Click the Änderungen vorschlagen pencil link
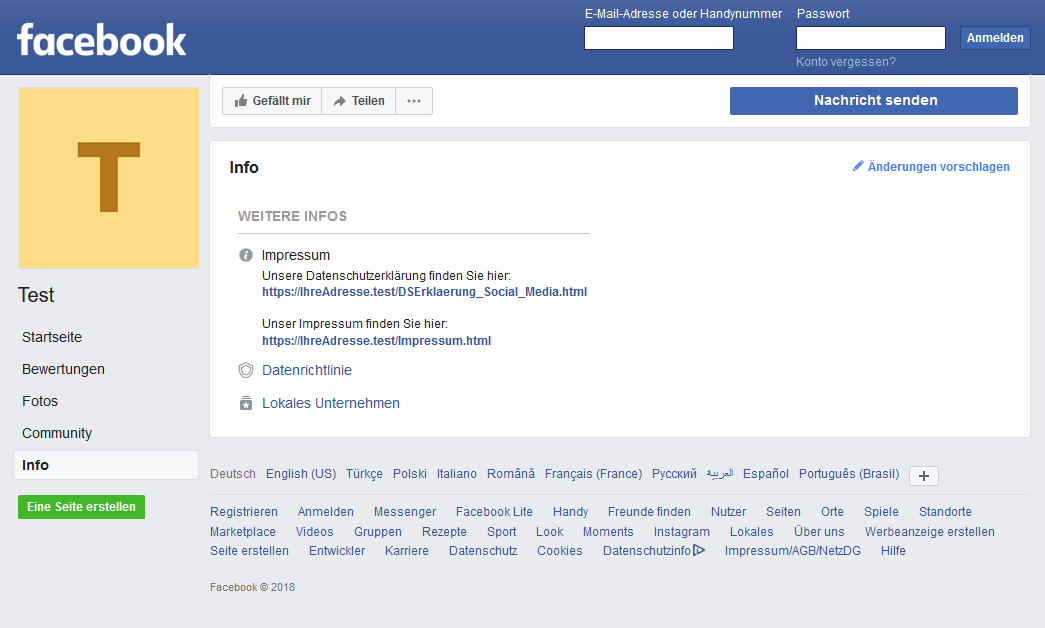 931,167
